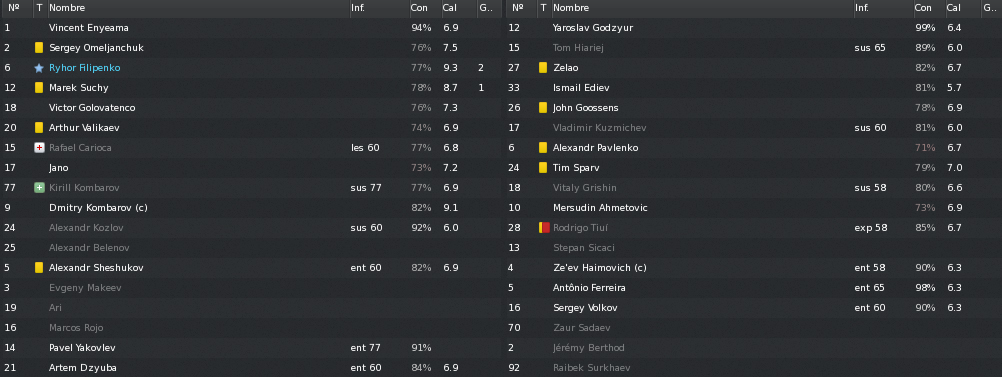Select Ze'ev Haimovich (c) row
The height and width of the screenshot is (377, 1002).
753,268
